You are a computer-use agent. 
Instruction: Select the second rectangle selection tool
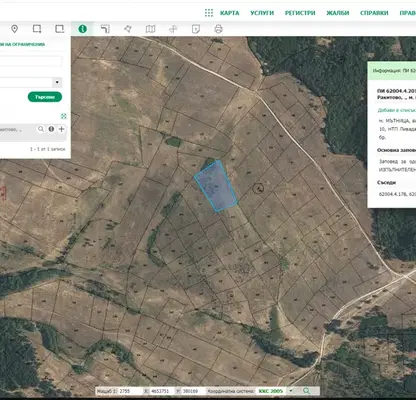60,29
